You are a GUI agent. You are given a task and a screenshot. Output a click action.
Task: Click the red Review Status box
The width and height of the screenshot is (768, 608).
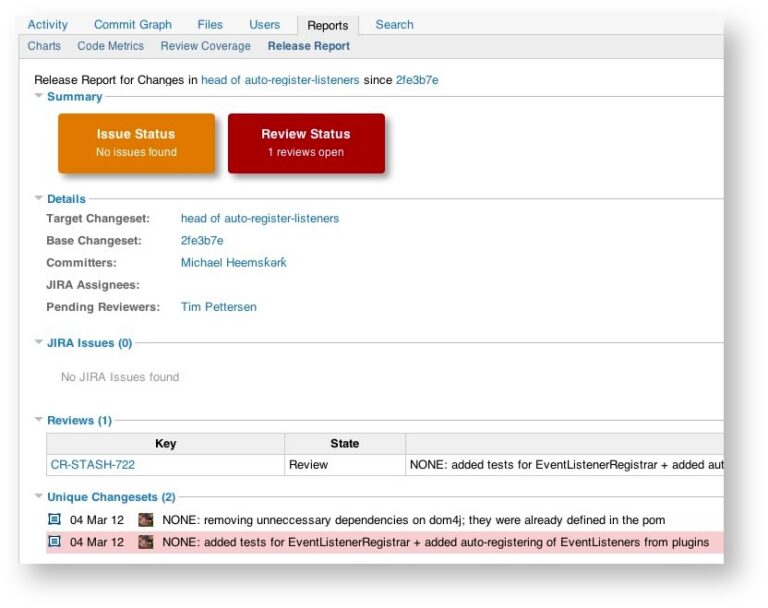coord(306,143)
